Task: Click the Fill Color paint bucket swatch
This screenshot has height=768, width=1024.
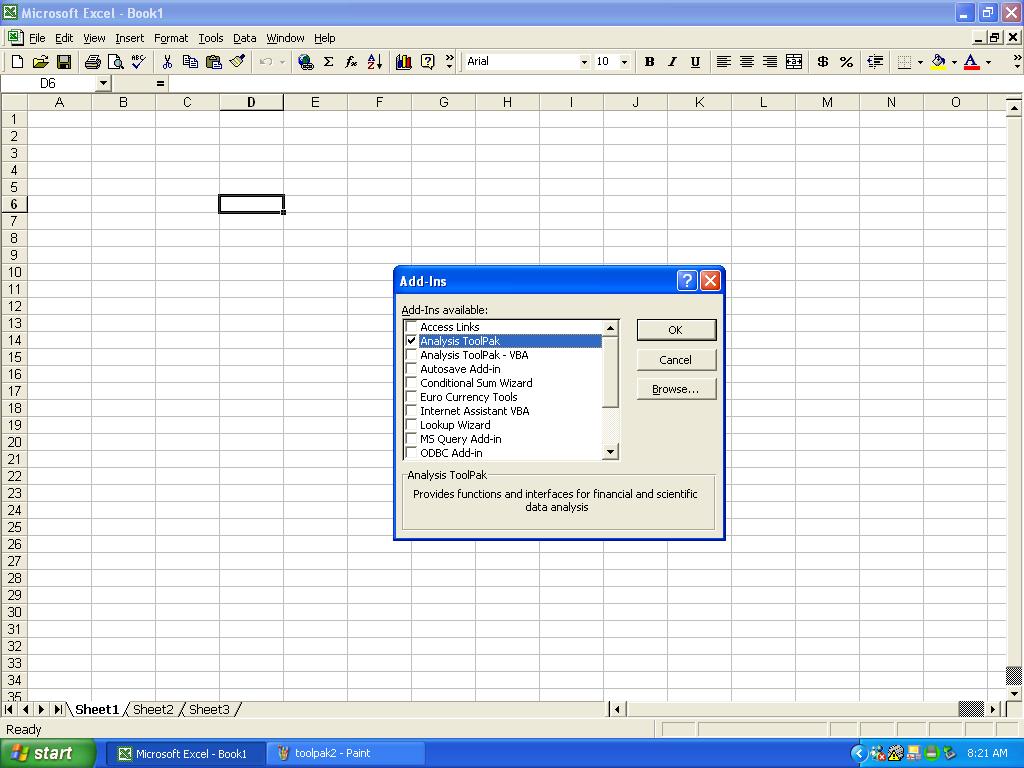Action: point(938,62)
